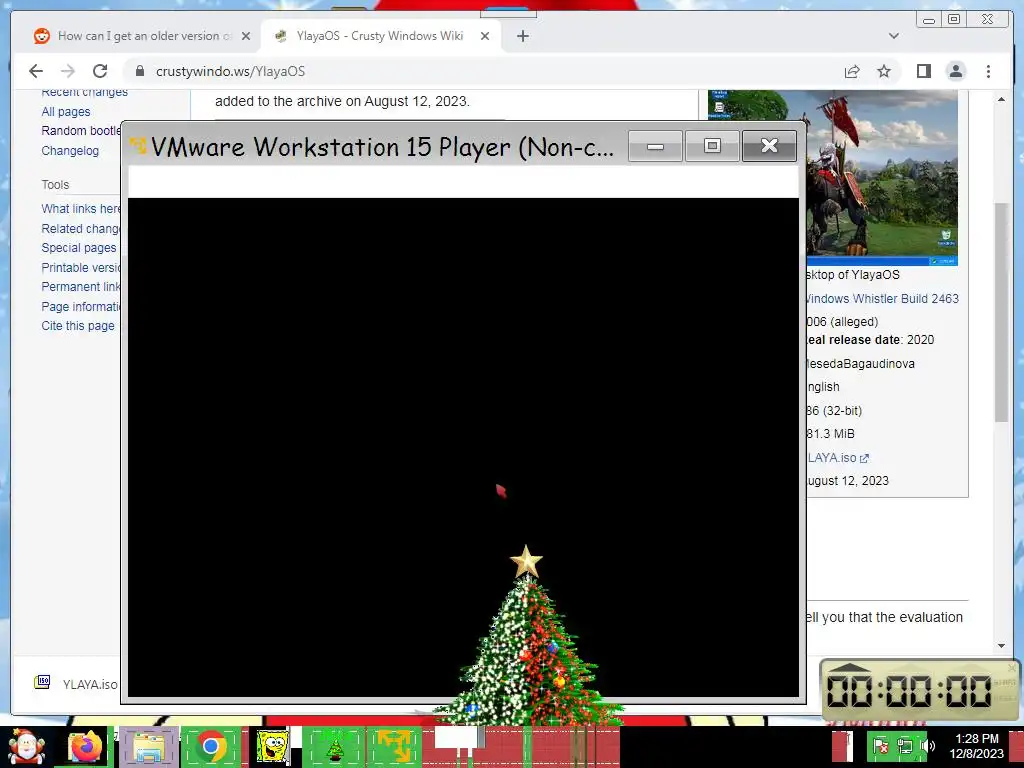Go back in Chrome

pyautogui.click(x=36, y=71)
